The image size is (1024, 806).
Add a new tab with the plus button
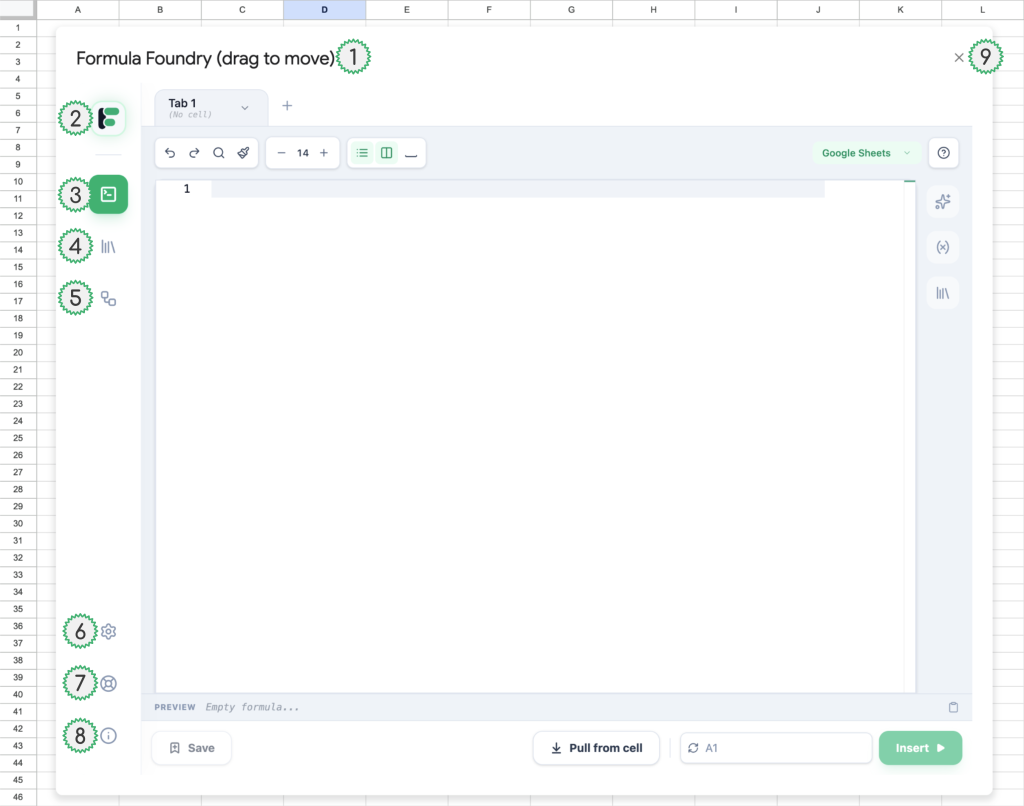tap(287, 105)
